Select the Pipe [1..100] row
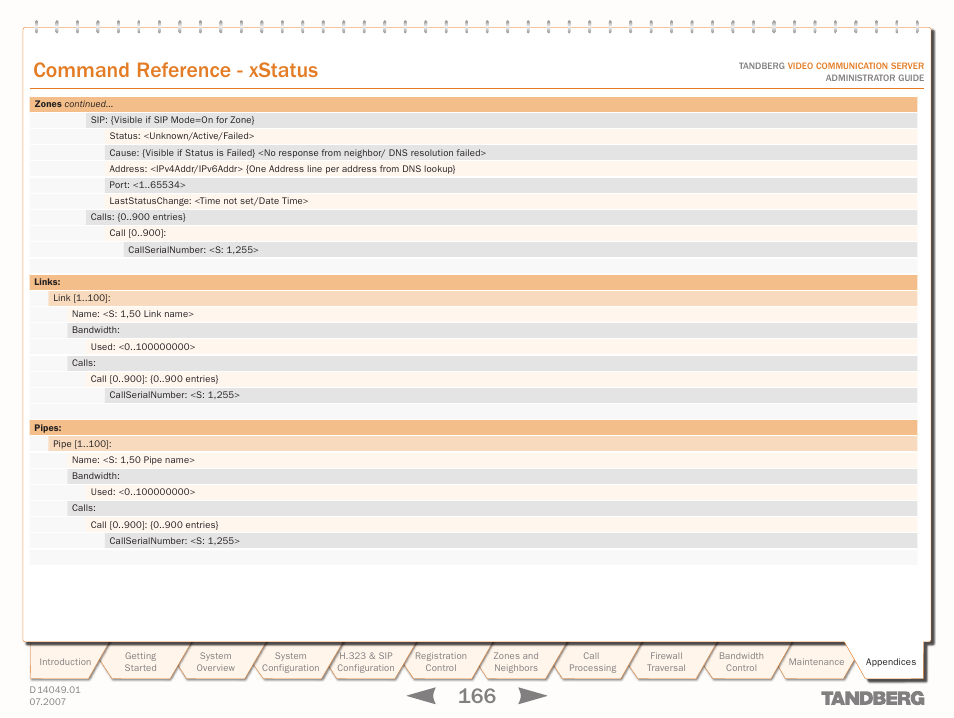954x718 pixels. [482, 444]
